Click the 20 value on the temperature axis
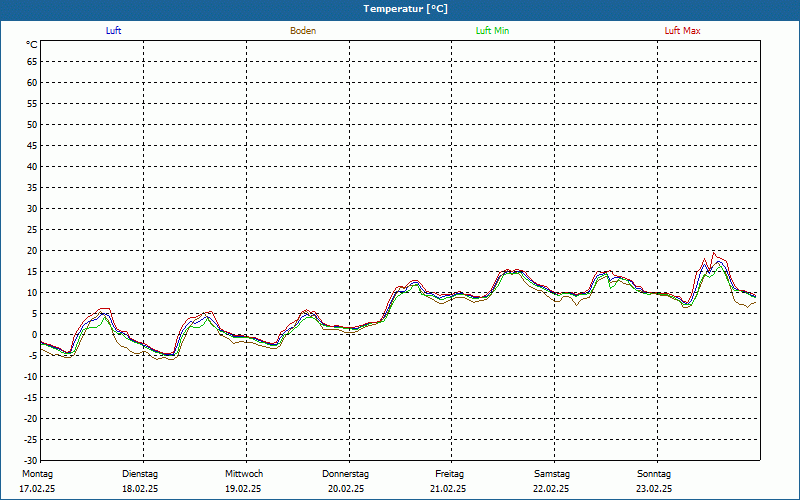The height and width of the screenshot is (500, 800). (32, 251)
